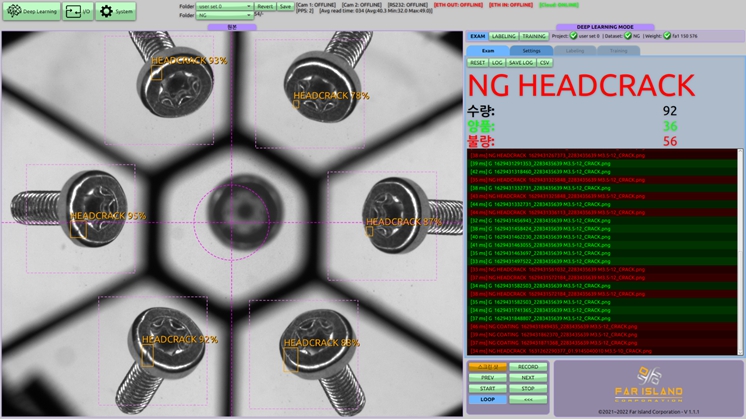Select the '[37 ms] NG COATING' log row
746x419 pixels.
602,342
